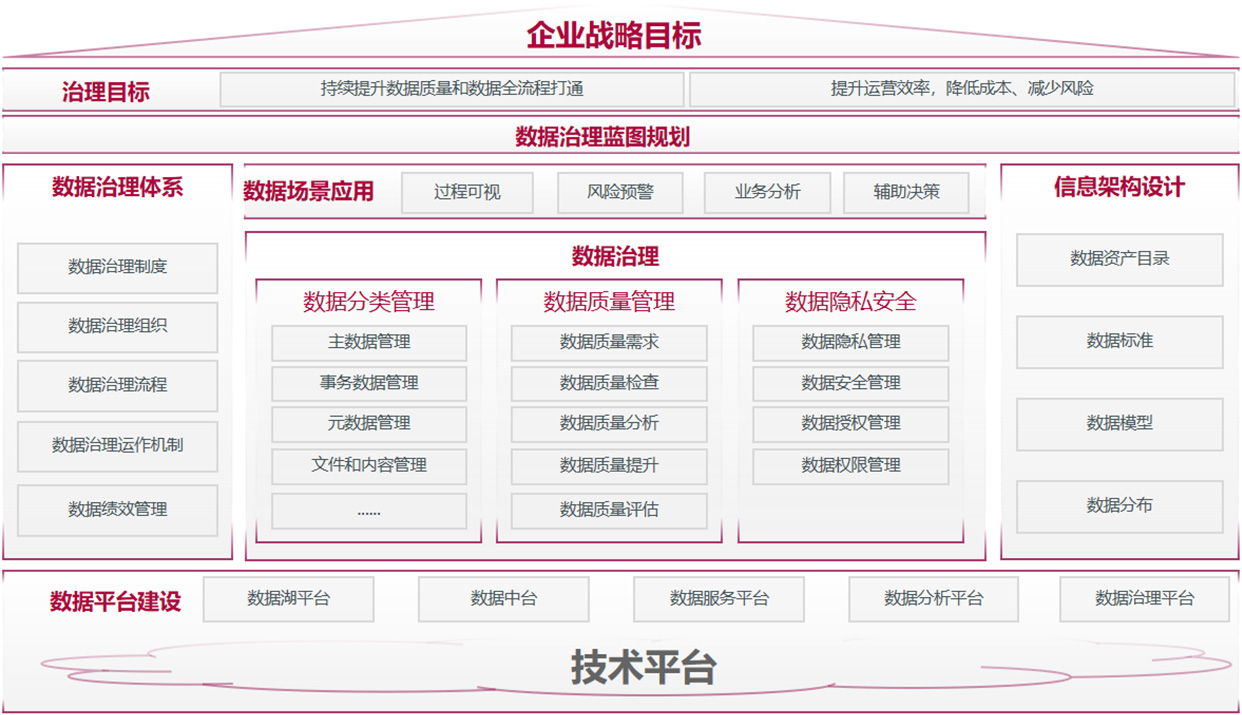Click the 文件和内容管理 box
This screenshot has width=1242, height=715.
coord(369,466)
